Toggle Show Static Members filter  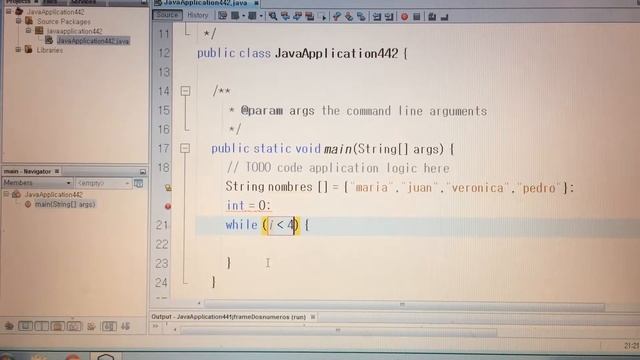pyautogui.click(x=42, y=326)
